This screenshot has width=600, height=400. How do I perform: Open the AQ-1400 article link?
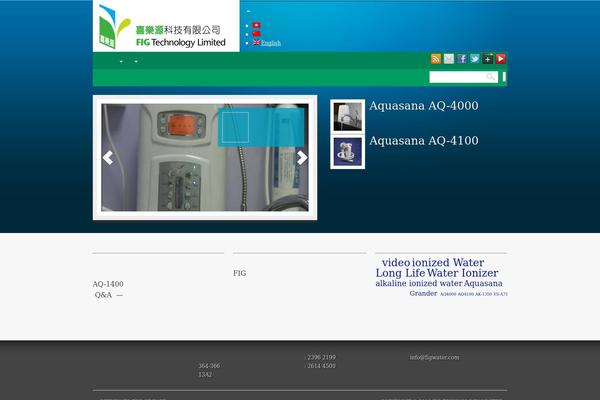[108, 284]
